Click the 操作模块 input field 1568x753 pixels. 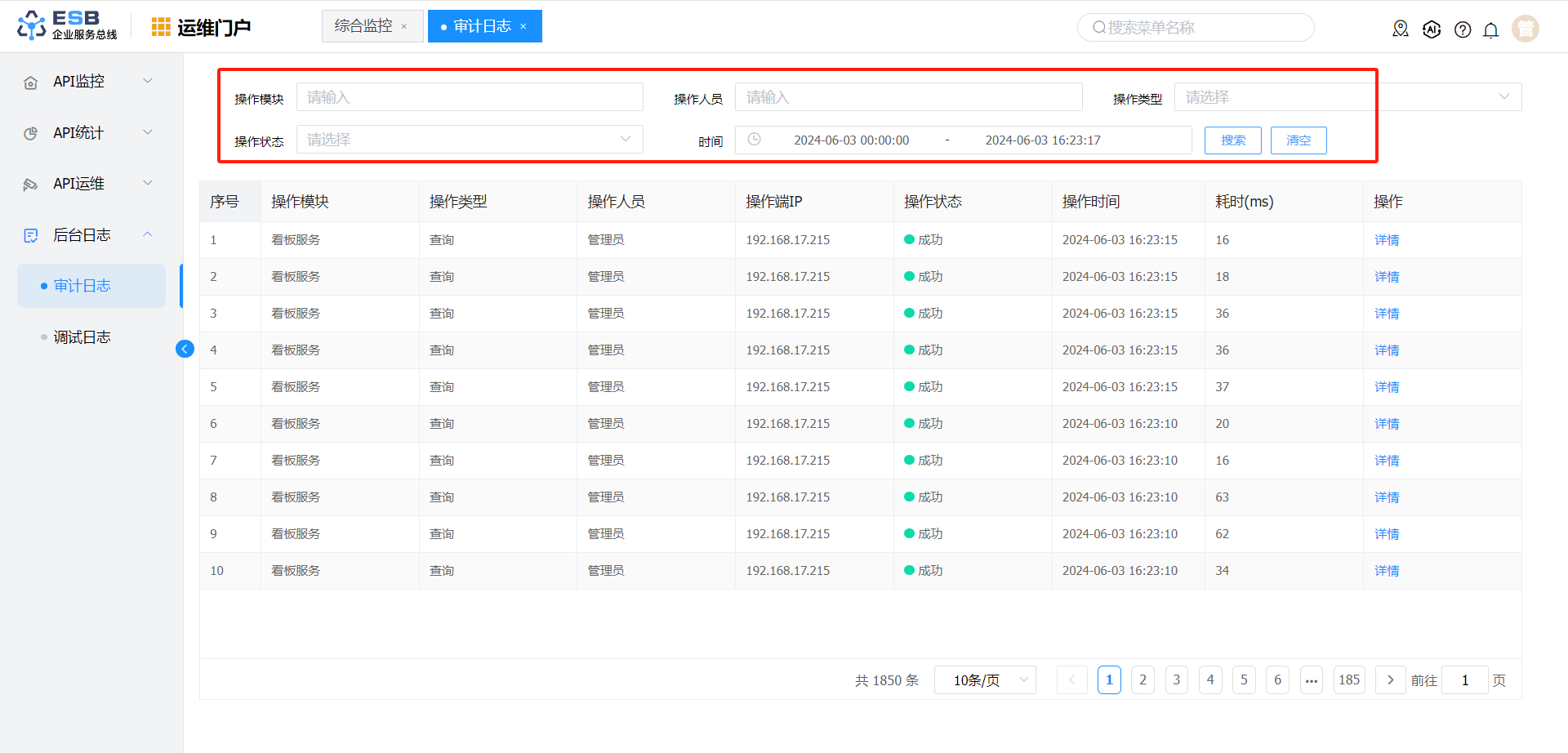(470, 97)
